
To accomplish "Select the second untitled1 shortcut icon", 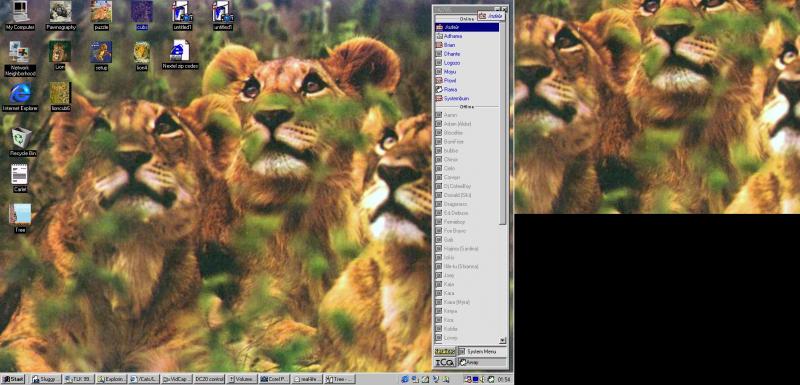I will (223, 15).
